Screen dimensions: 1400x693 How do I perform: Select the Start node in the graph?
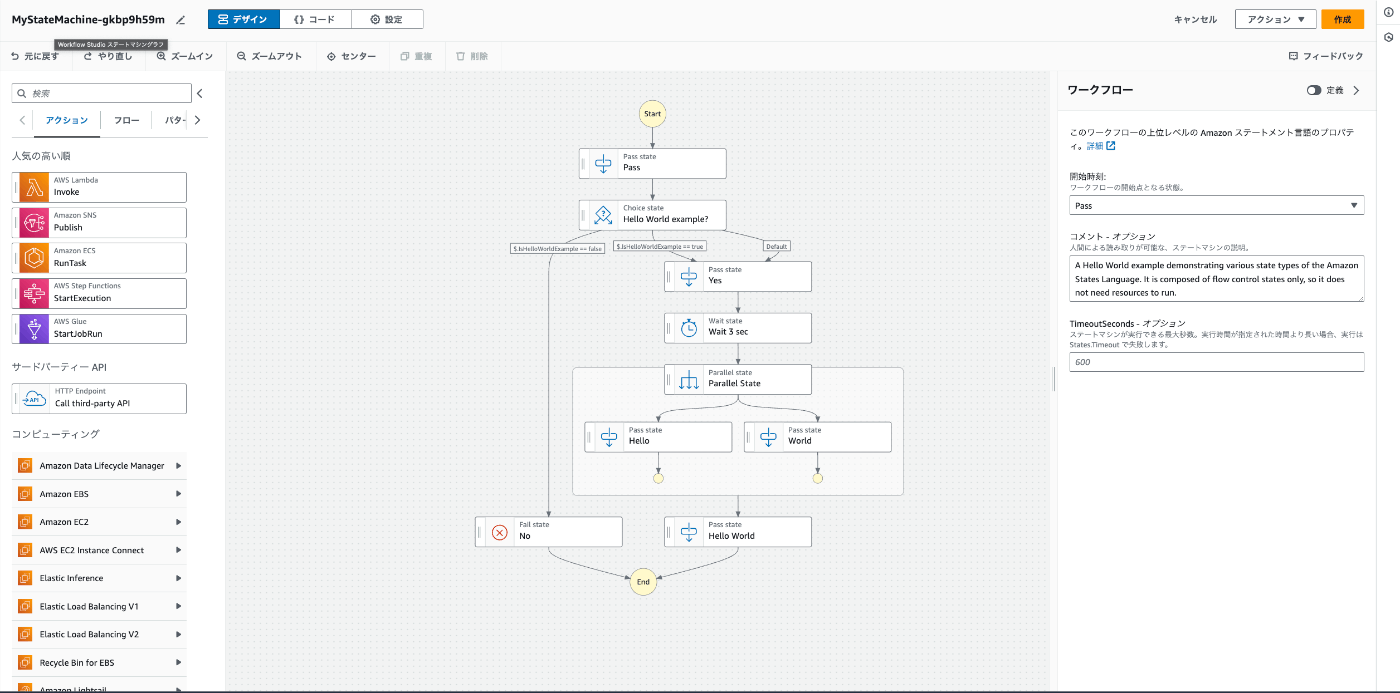(x=652, y=114)
